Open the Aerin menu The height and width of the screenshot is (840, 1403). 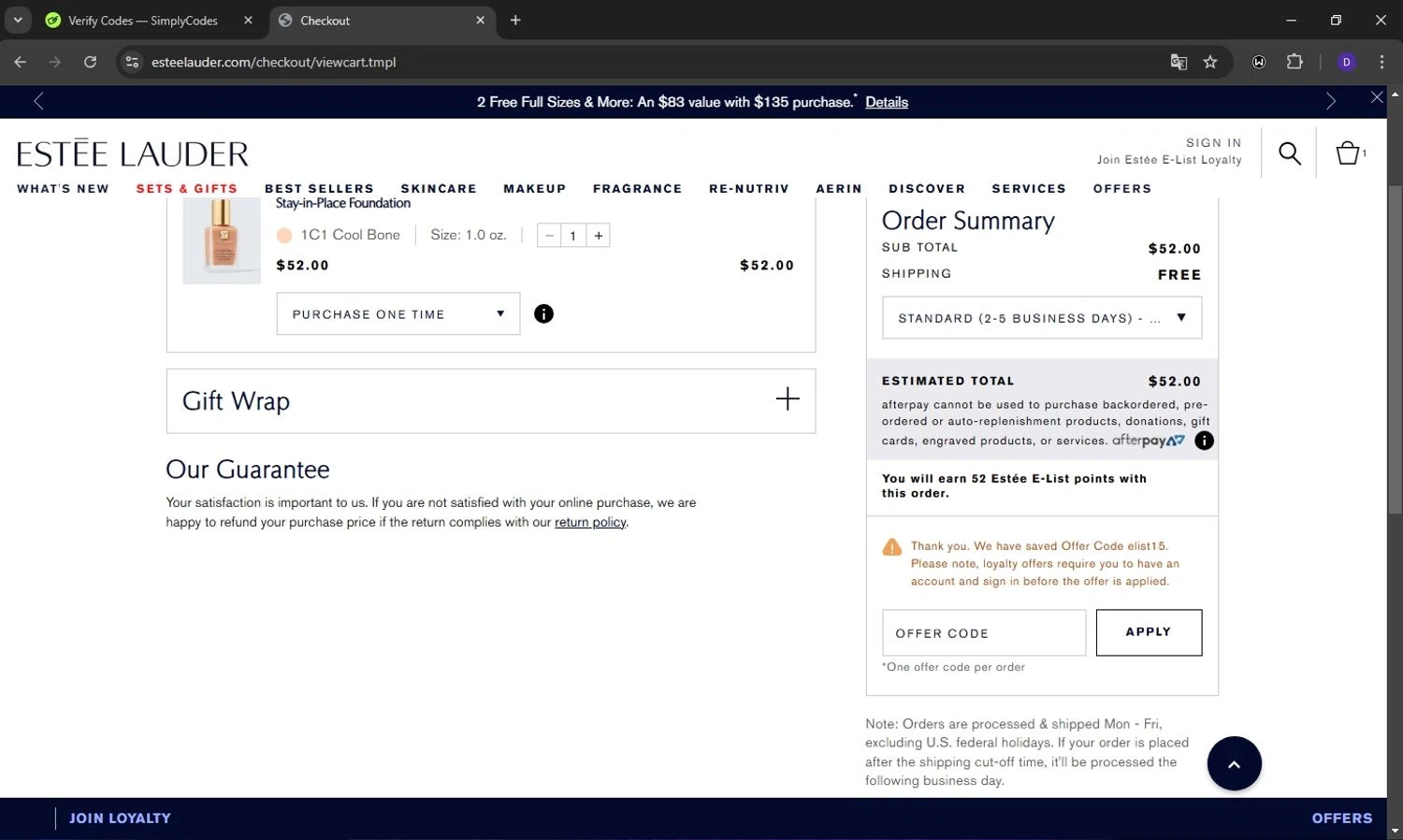point(839,189)
